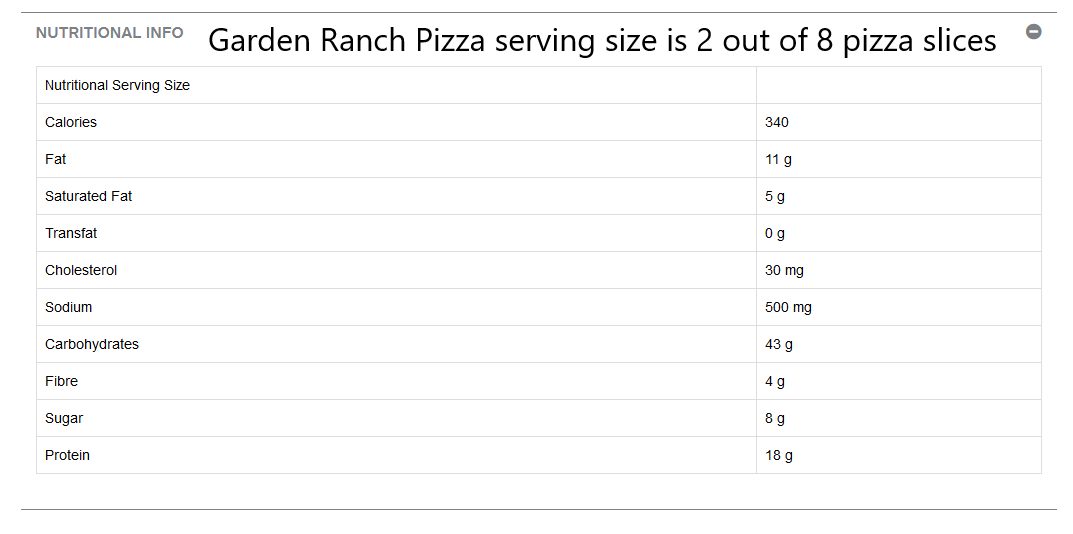
Task: Select the Fat row label
Action: 55,160
